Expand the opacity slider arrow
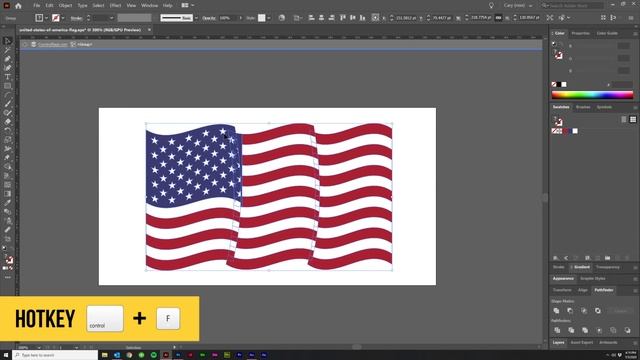The width and height of the screenshot is (640, 360). pyautogui.click(x=240, y=18)
